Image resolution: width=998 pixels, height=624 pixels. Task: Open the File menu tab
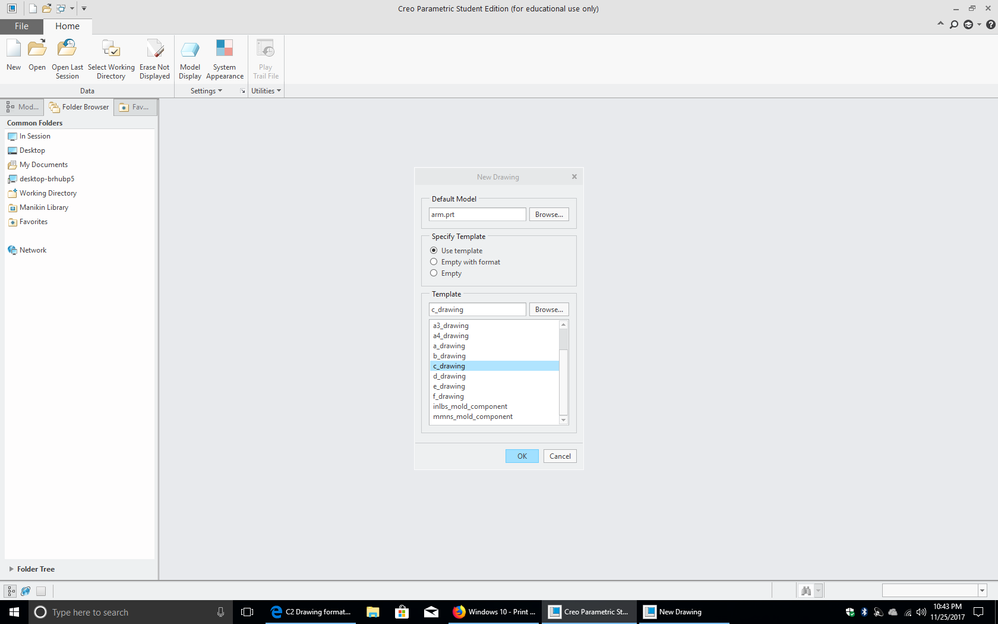pos(21,26)
